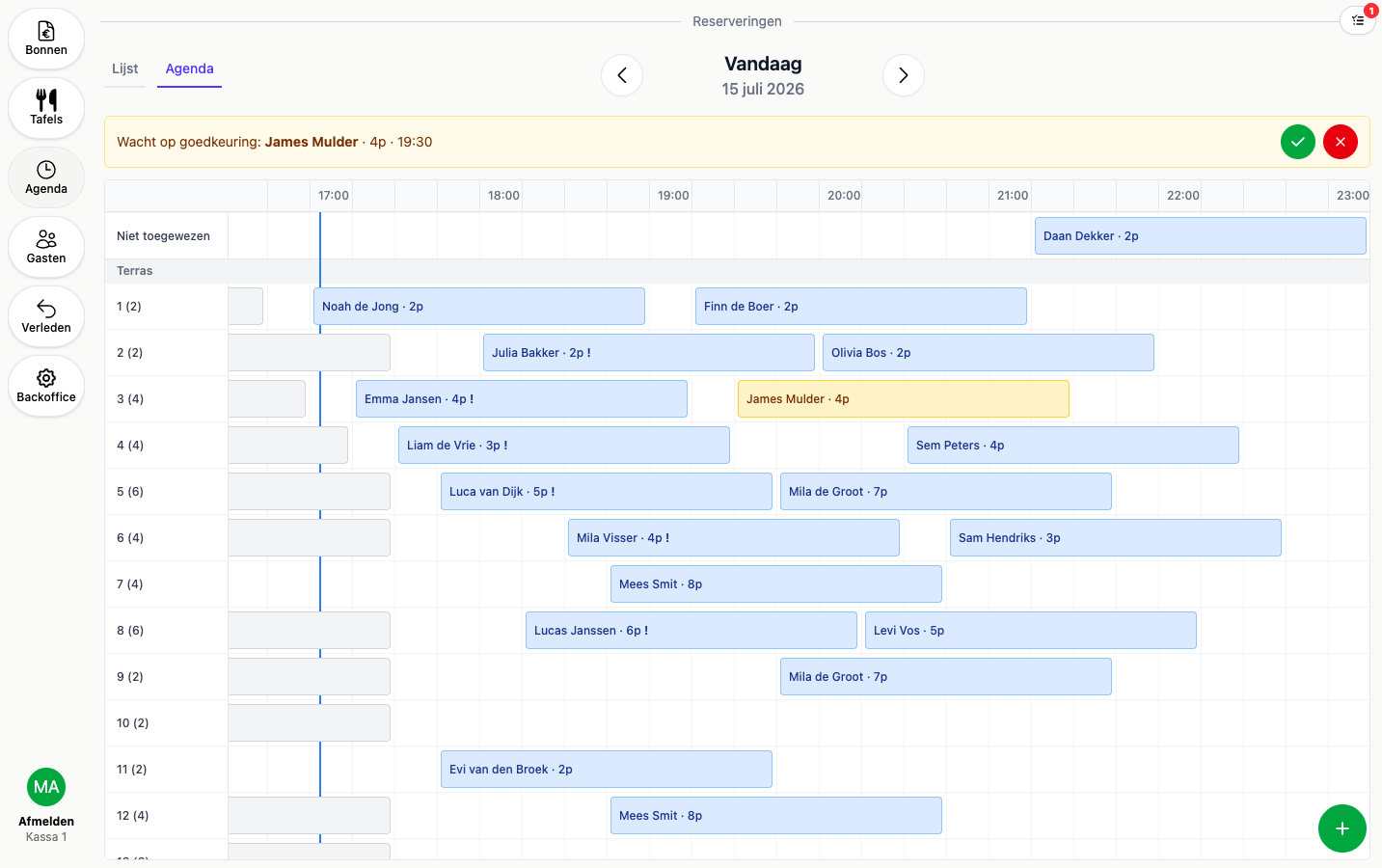Open the Verleden history section
Screen dimensions: 1382x868
(x=46, y=316)
